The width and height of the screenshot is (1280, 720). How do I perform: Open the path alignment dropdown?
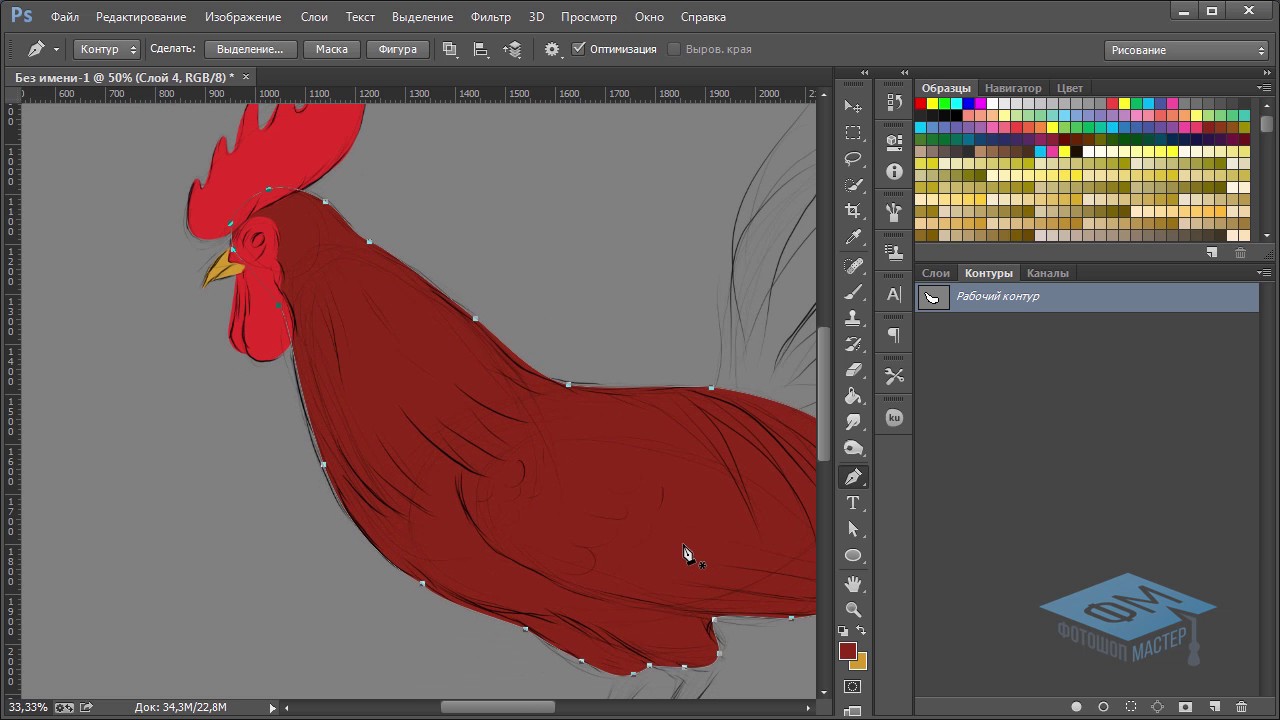click(481, 49)
